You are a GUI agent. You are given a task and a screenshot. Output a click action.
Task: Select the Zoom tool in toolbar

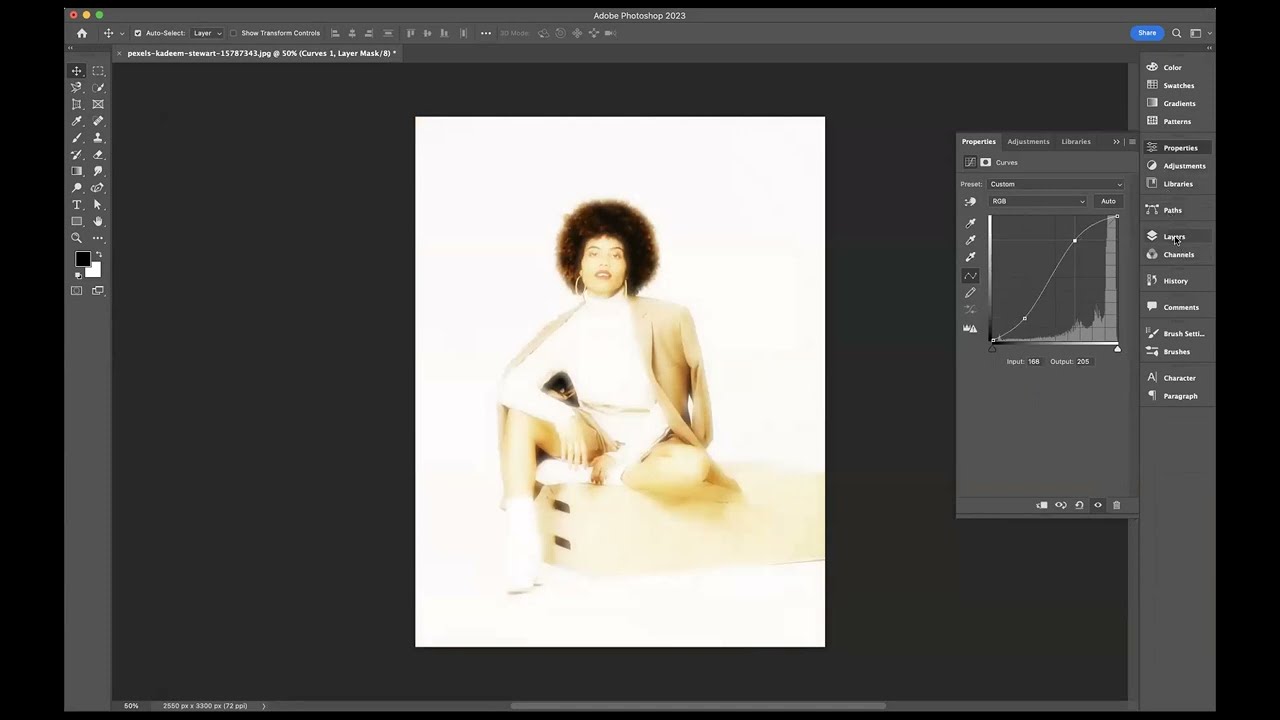coord(76,238)
